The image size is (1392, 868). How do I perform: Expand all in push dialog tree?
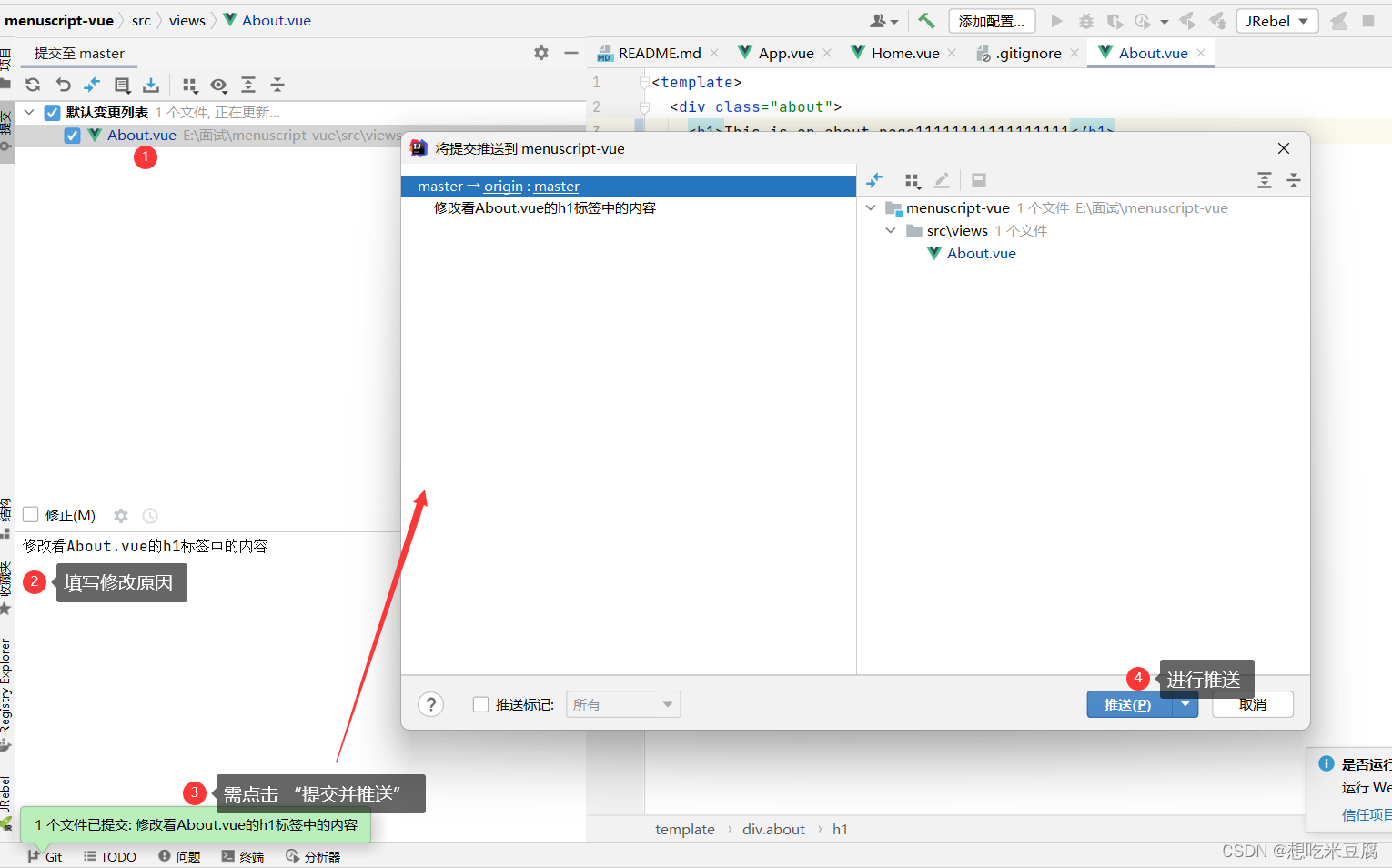(1265, 180)
